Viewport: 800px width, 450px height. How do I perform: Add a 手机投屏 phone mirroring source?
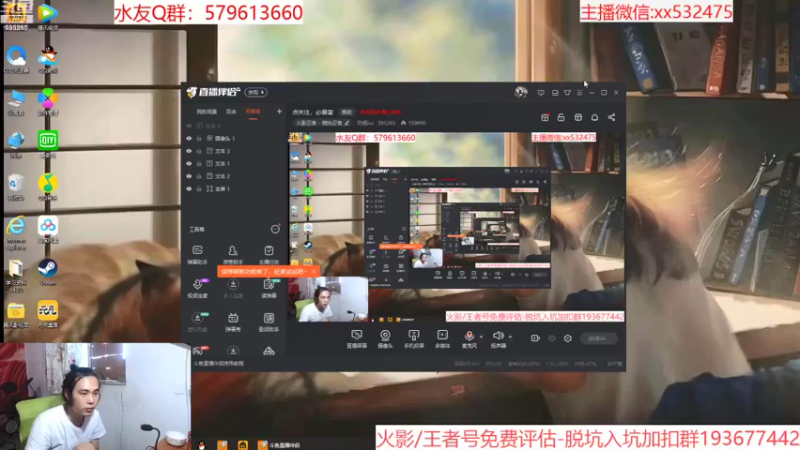tap(414, 339)
